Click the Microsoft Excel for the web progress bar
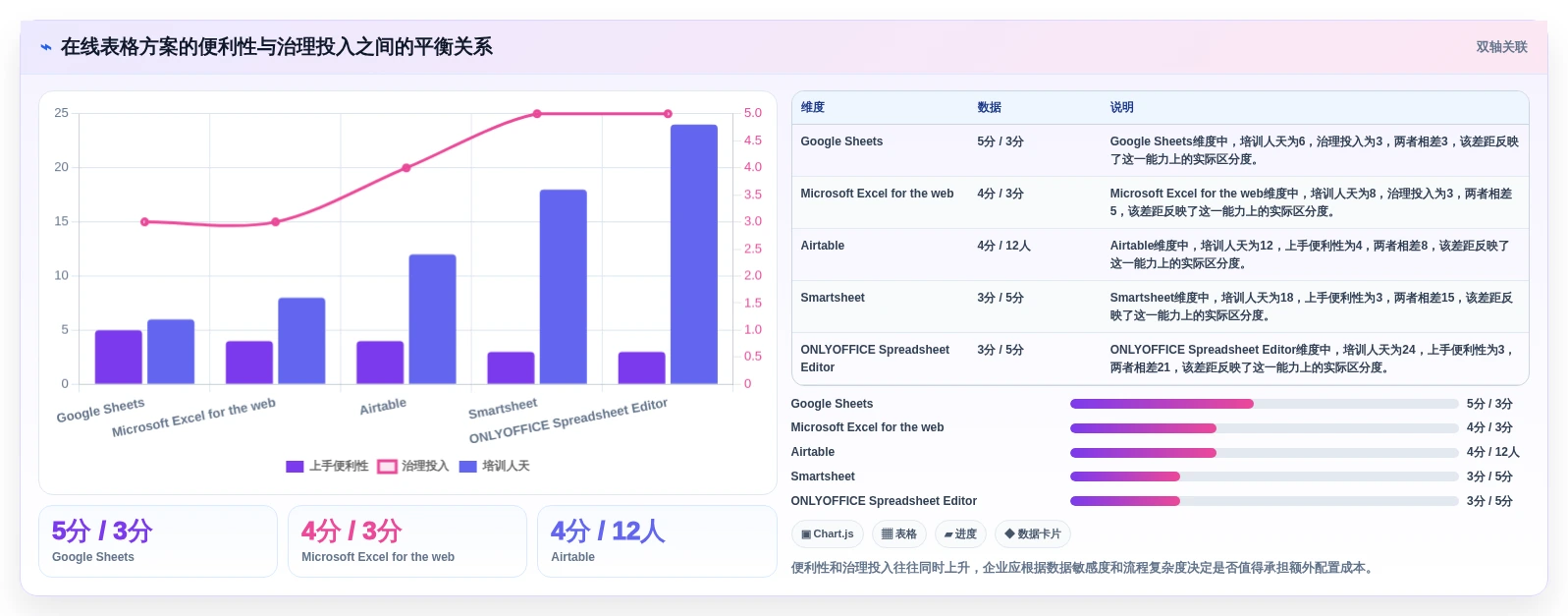Viewport: 1568px width, 616px height. 1264,428
